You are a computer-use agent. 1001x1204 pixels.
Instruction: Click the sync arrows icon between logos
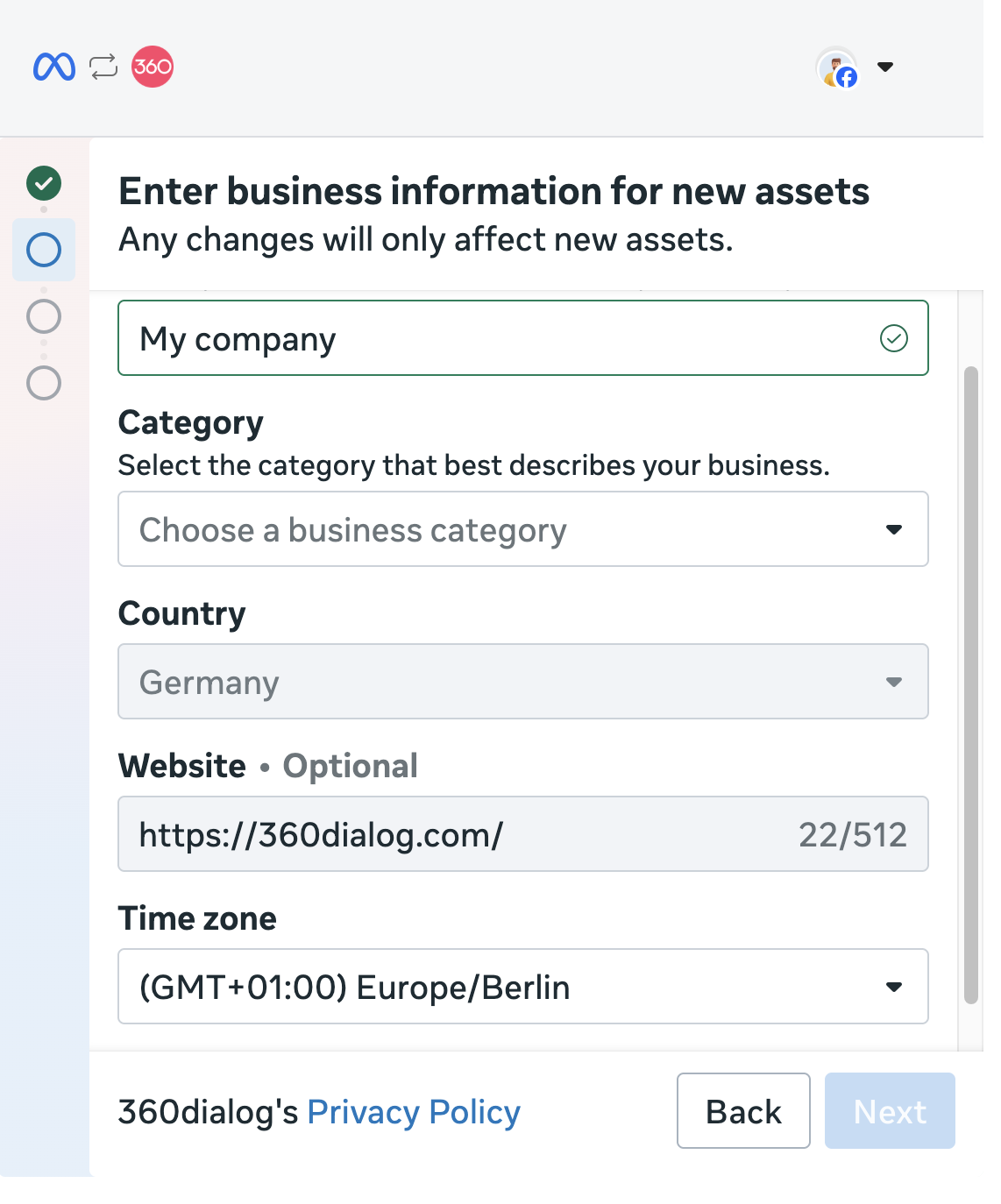point(103,67)
